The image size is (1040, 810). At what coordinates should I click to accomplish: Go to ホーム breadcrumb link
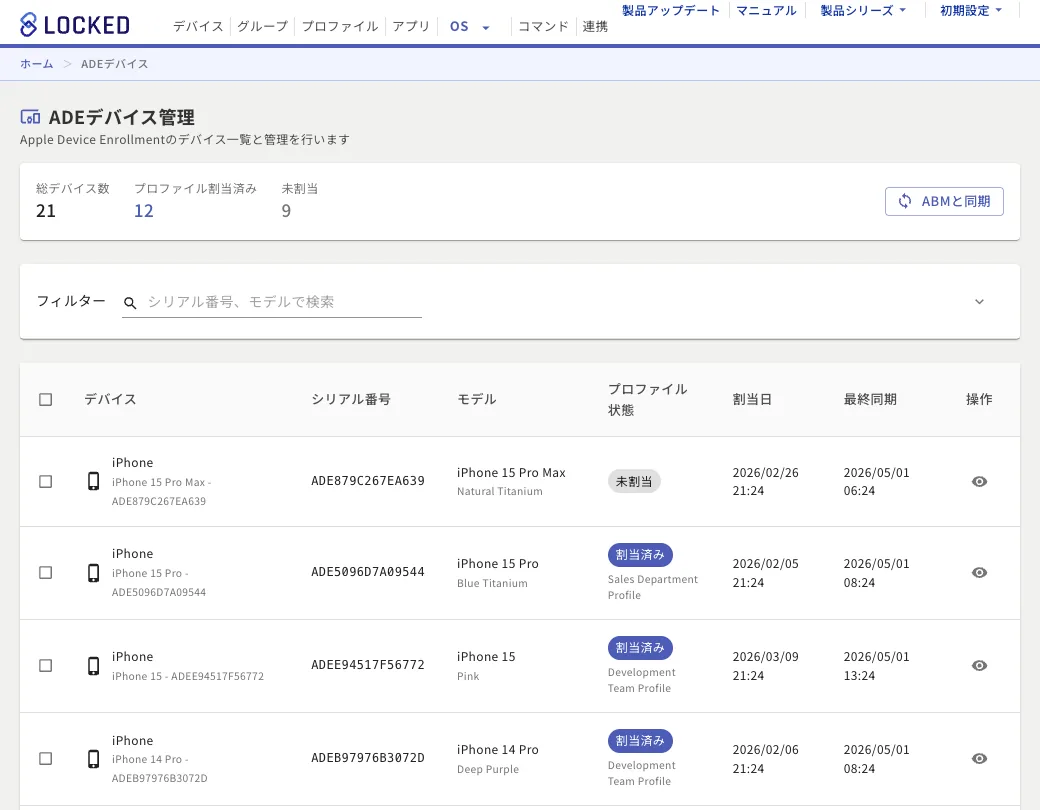pyautogui.click(x=36, y=64)
